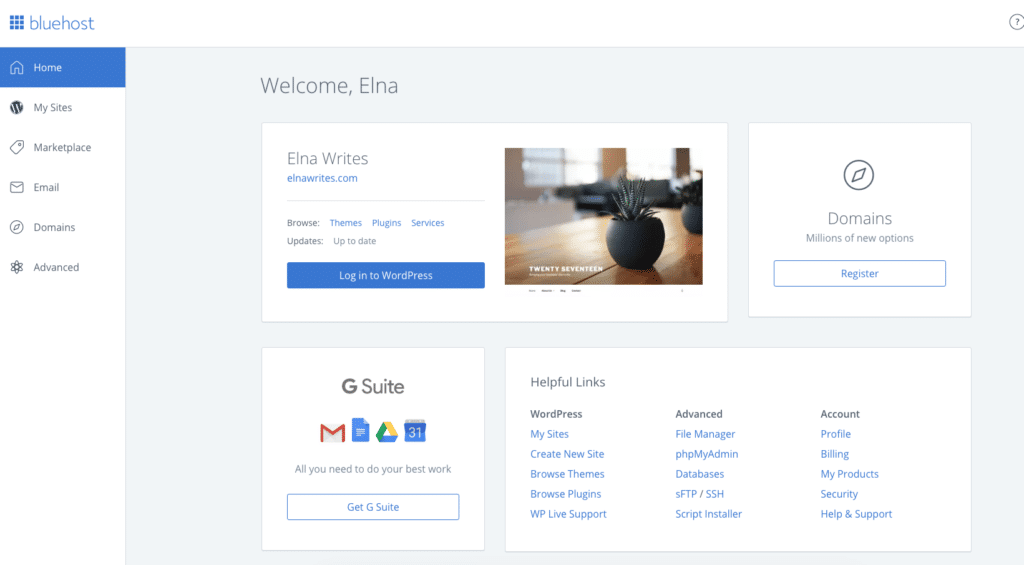This screenshot has width=1024, height=565.
Task: Click Create New Site link
Action: tap(567, 454)
